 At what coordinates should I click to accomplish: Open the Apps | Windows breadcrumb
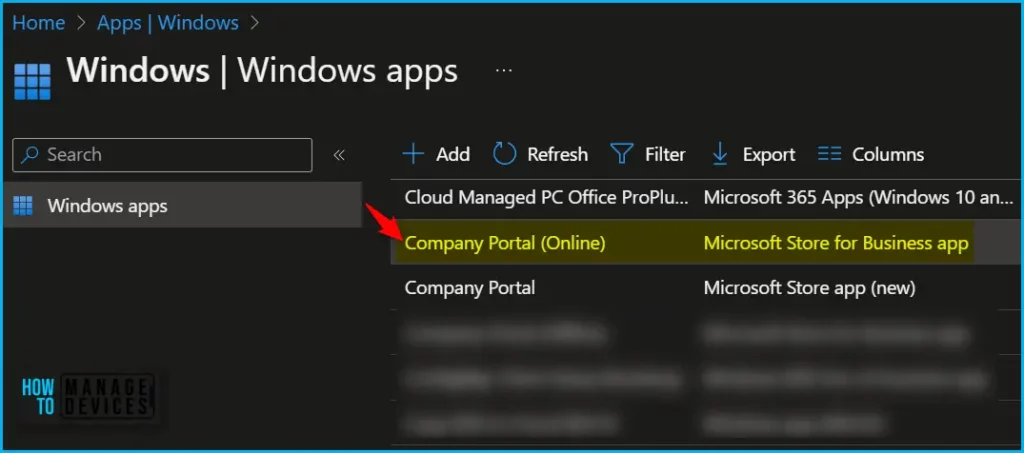click(x=168, y=23)
